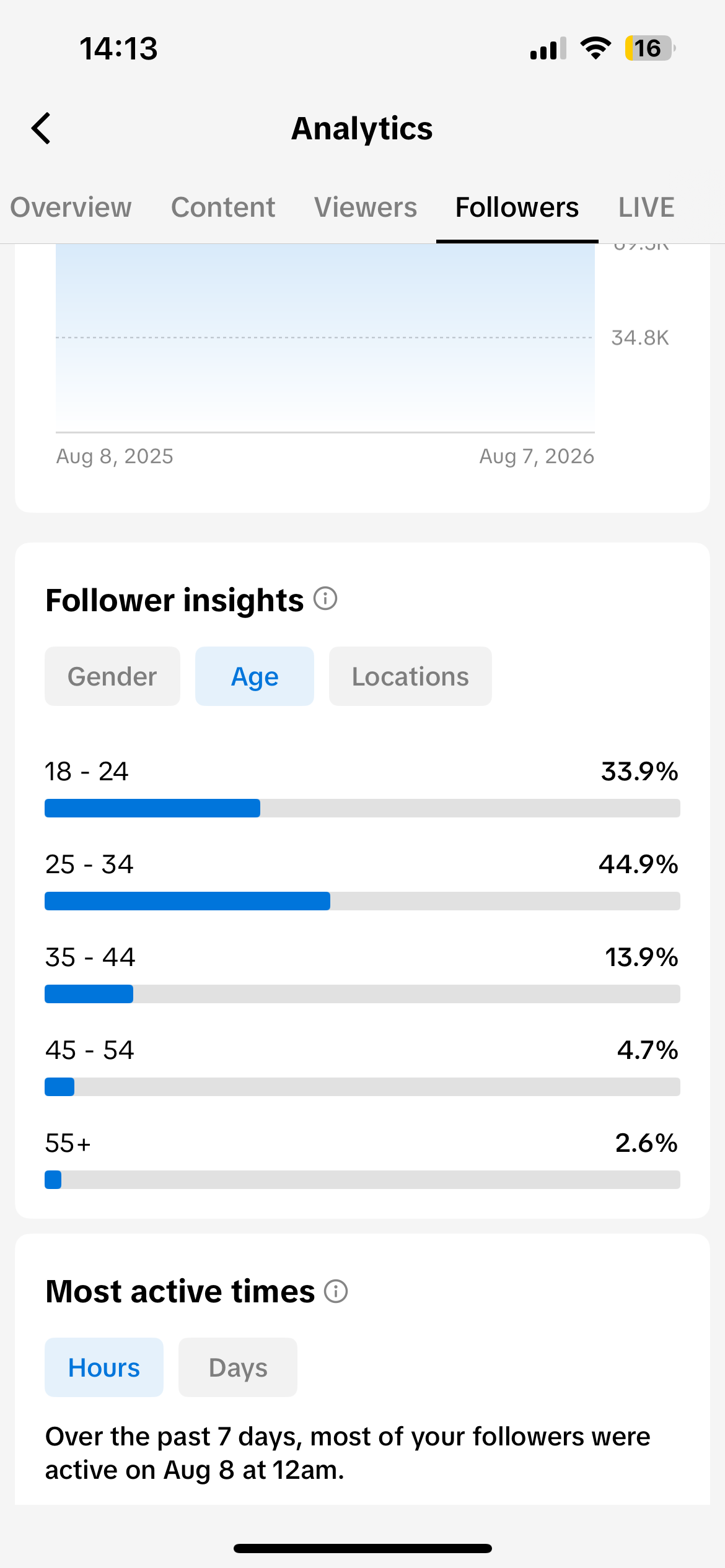Tap the Wi-Fi status icon
Screen dimensions: 725x1568
[595, 48]
